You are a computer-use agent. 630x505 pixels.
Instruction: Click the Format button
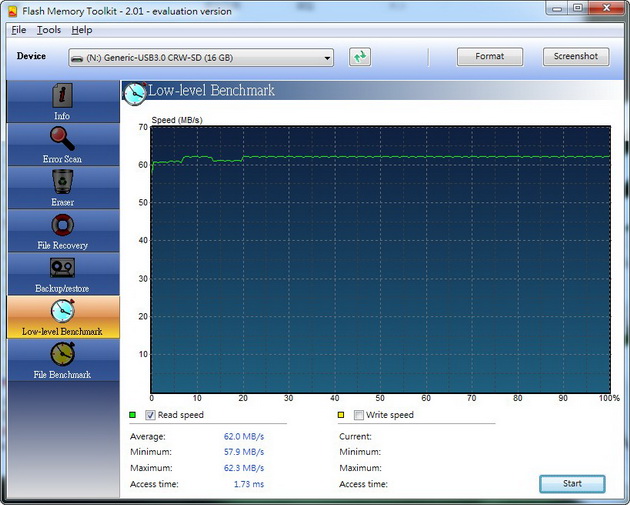click(x=489, y=57)
